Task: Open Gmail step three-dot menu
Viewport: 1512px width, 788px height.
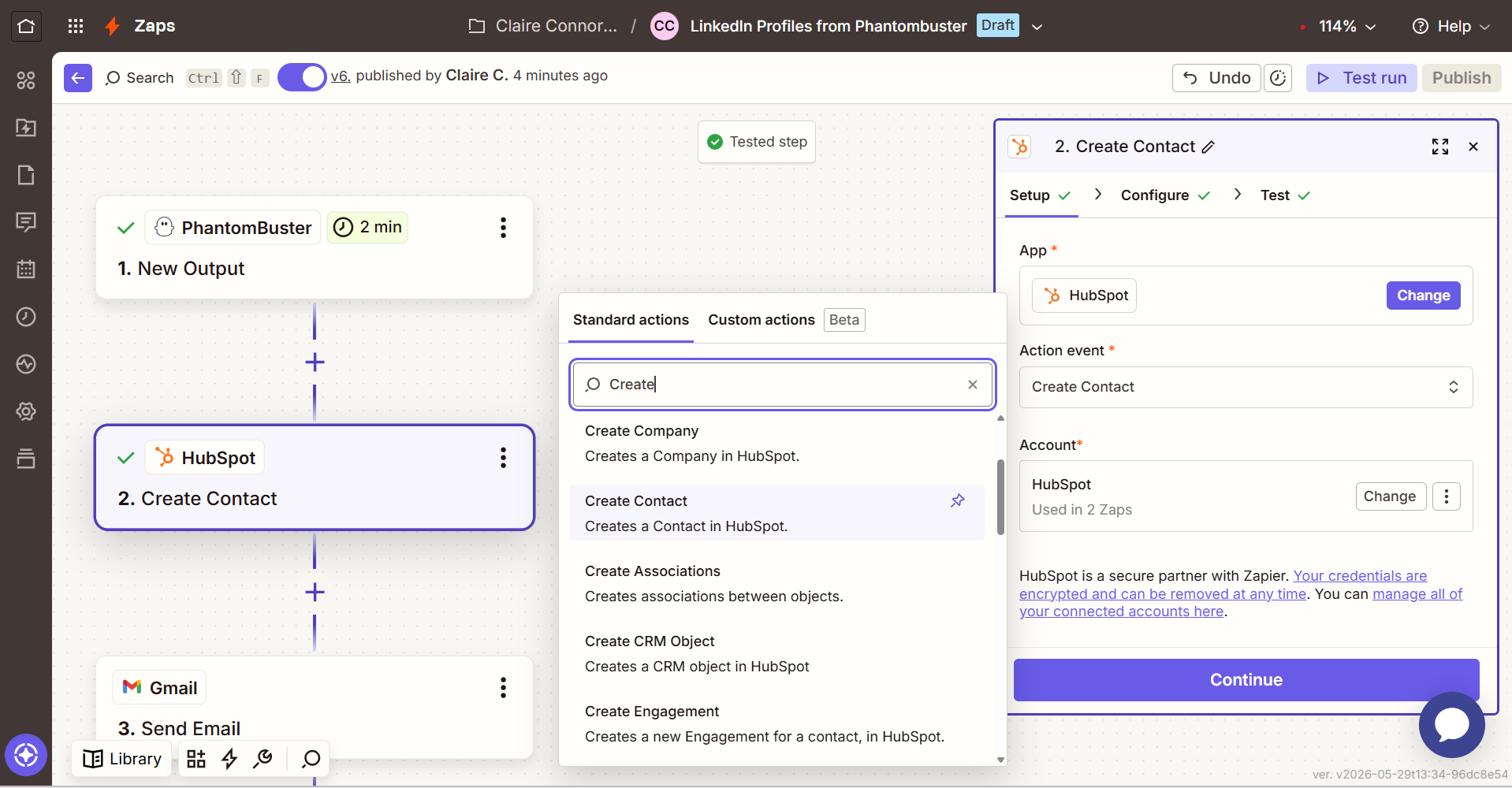Action: [503, 688]
